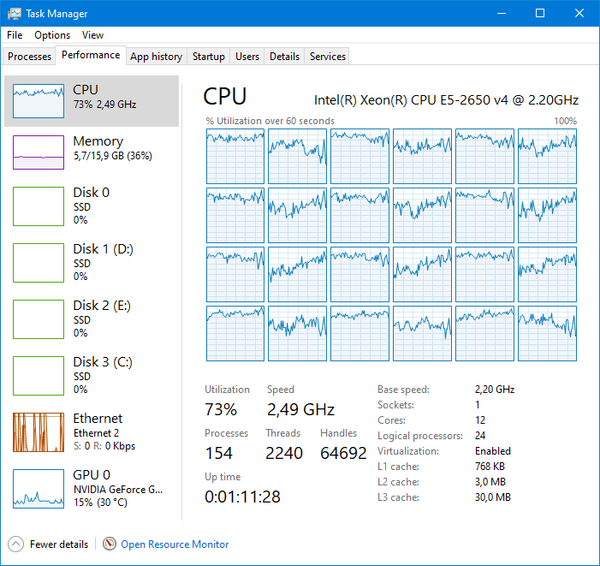Viewport: 600px width, 566px height.
Task: Go to the Startup tab
Action: click(208, 57)
